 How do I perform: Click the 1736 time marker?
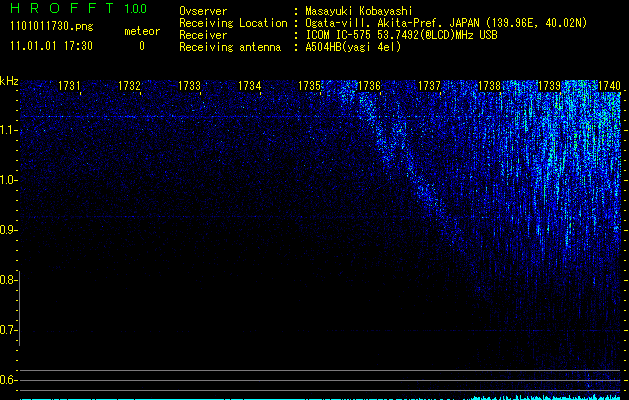coord(369,85)
